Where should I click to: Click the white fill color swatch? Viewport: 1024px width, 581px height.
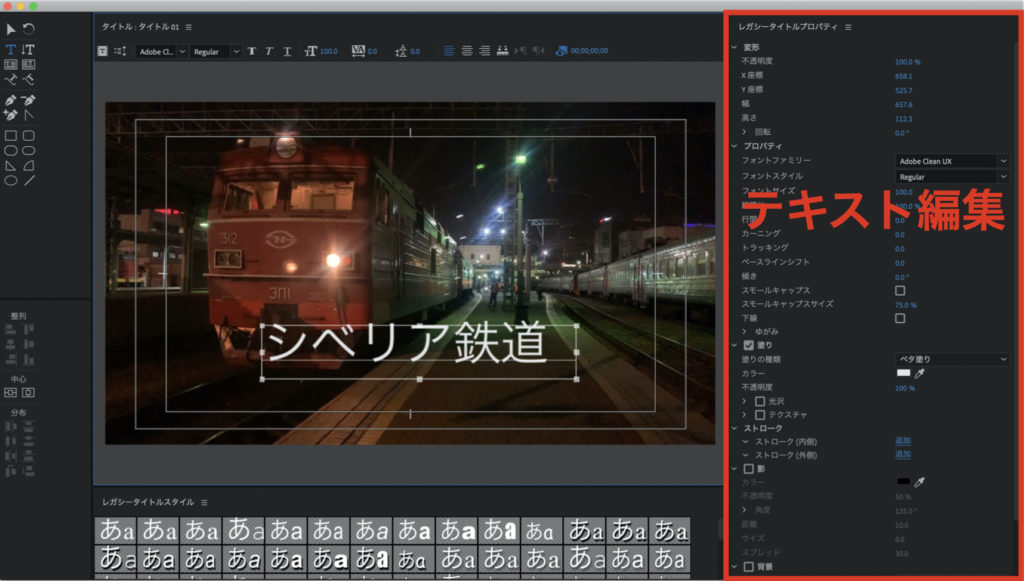tap(903, 372)
